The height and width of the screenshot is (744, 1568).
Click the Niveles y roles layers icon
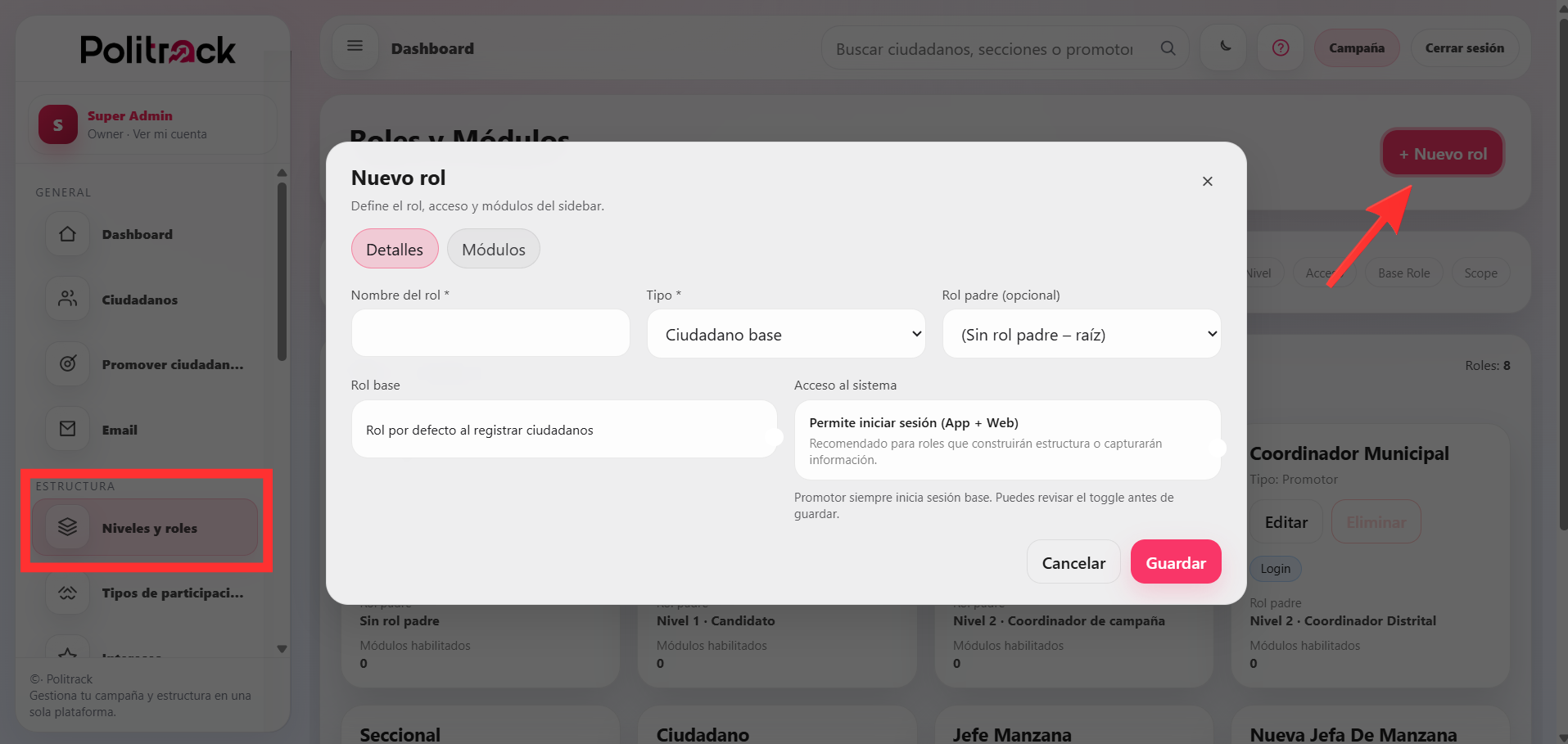69,527
